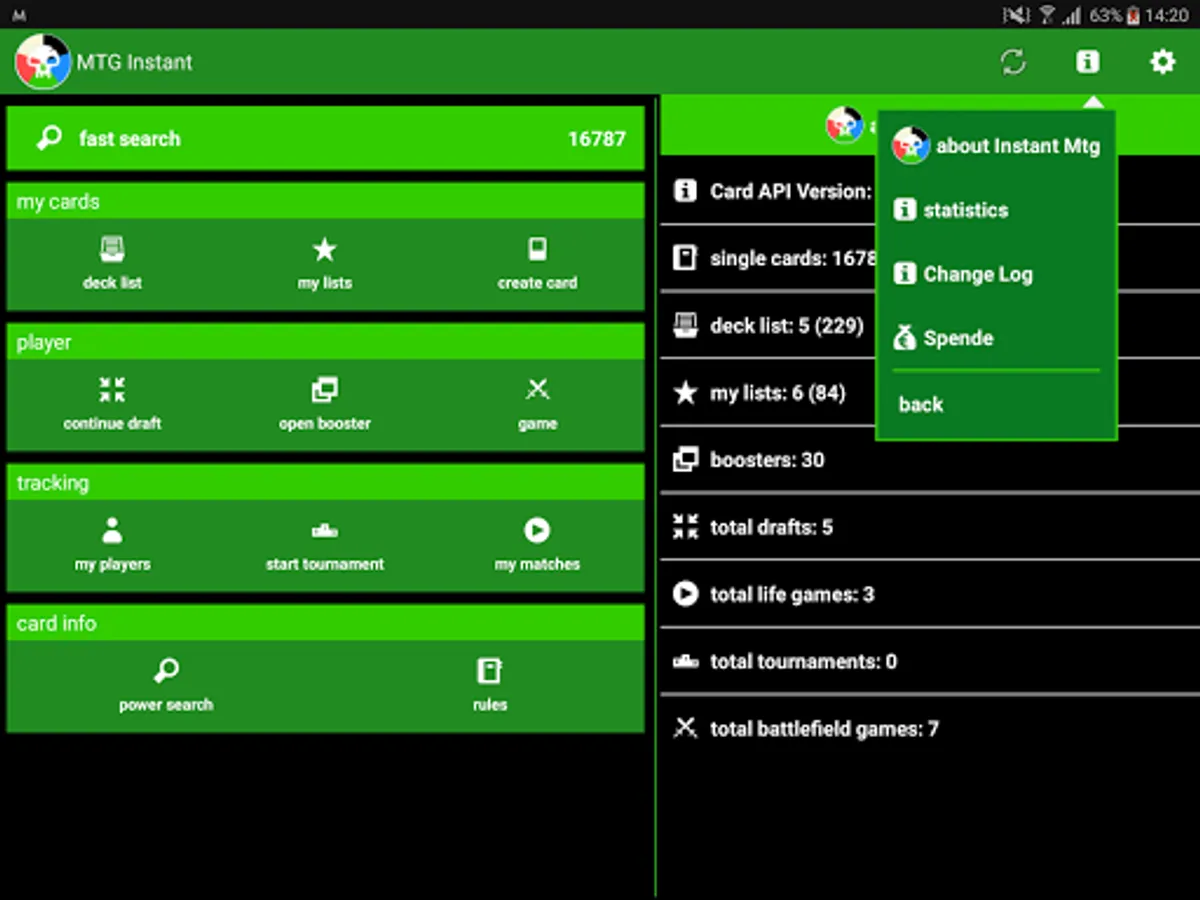The image size is (1200, 900).
Task: Click the continue draft label
Action: click(x=113, y=424)
